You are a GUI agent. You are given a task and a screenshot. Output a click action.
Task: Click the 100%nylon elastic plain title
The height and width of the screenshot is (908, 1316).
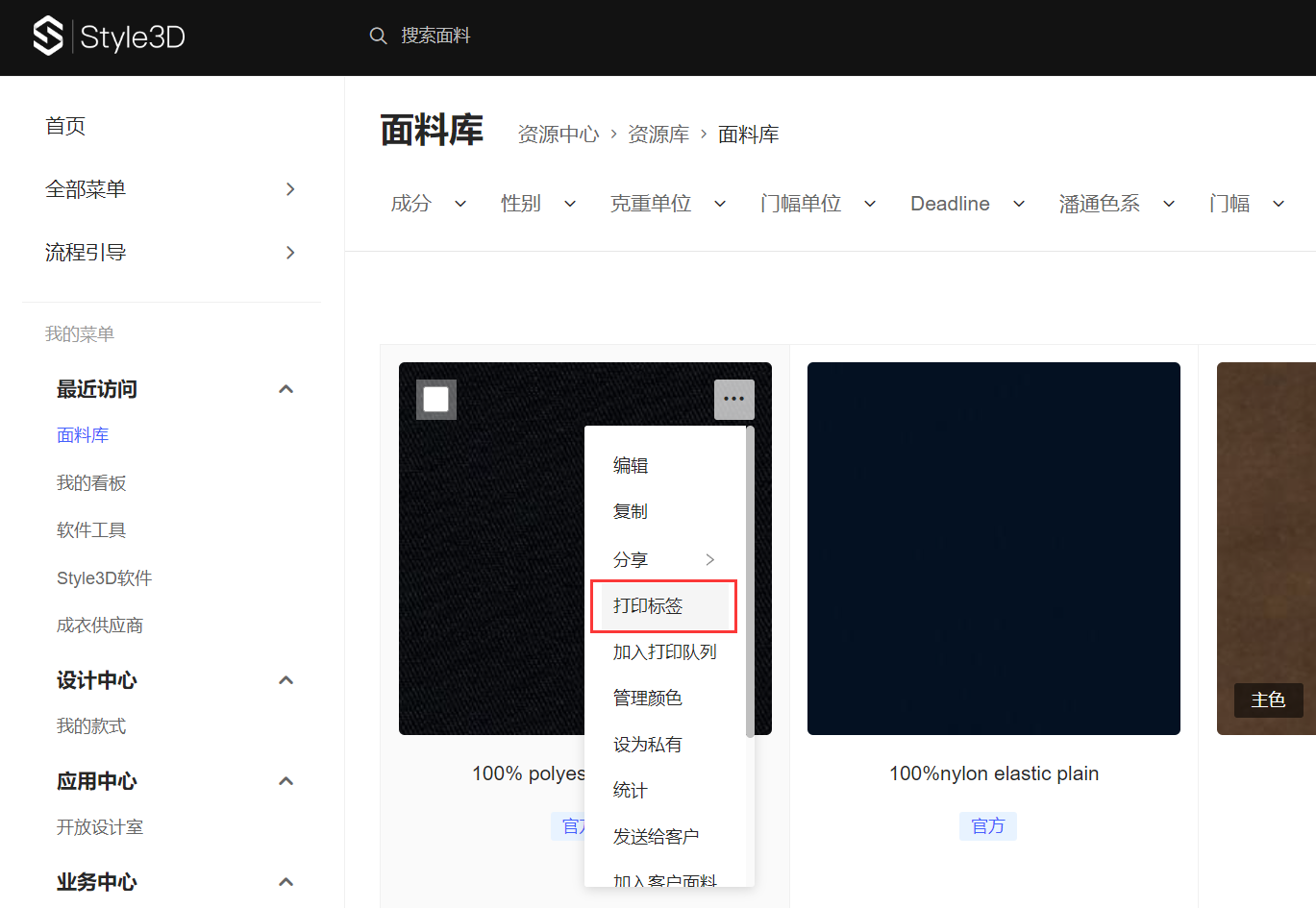(x=994, y=773)
